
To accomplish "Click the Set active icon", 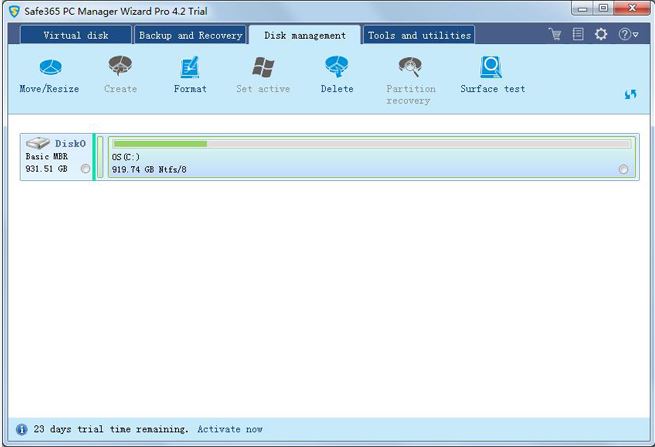I will point(263,75).
